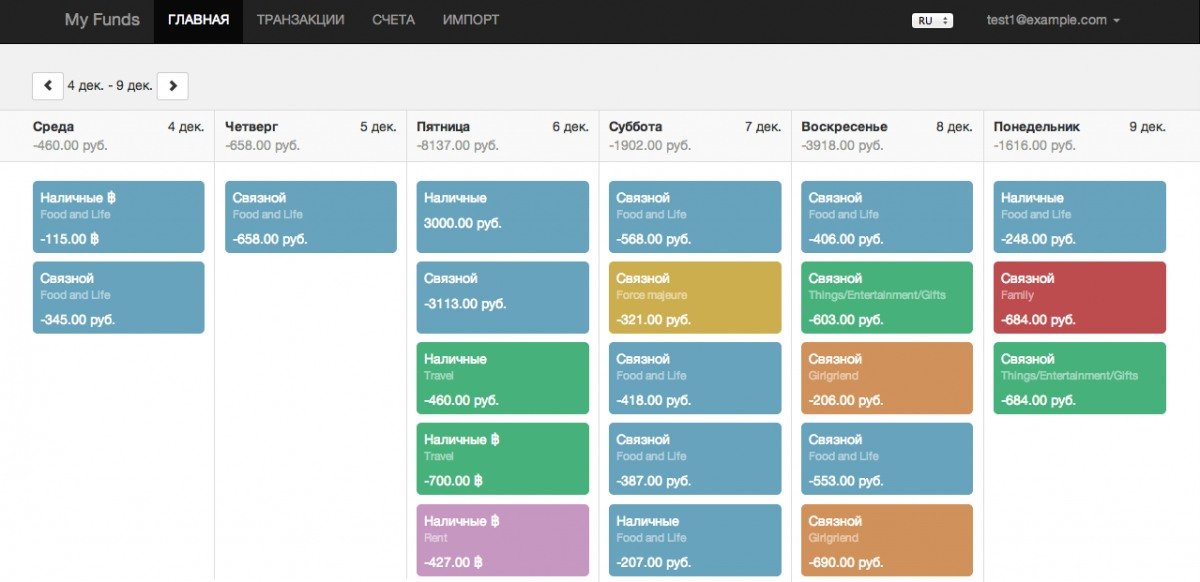Viewport: 1200px width, 582px height.
Task: Open Связной -658.00 руб. Thursday transaction
Action: click(x=311, y=217)
